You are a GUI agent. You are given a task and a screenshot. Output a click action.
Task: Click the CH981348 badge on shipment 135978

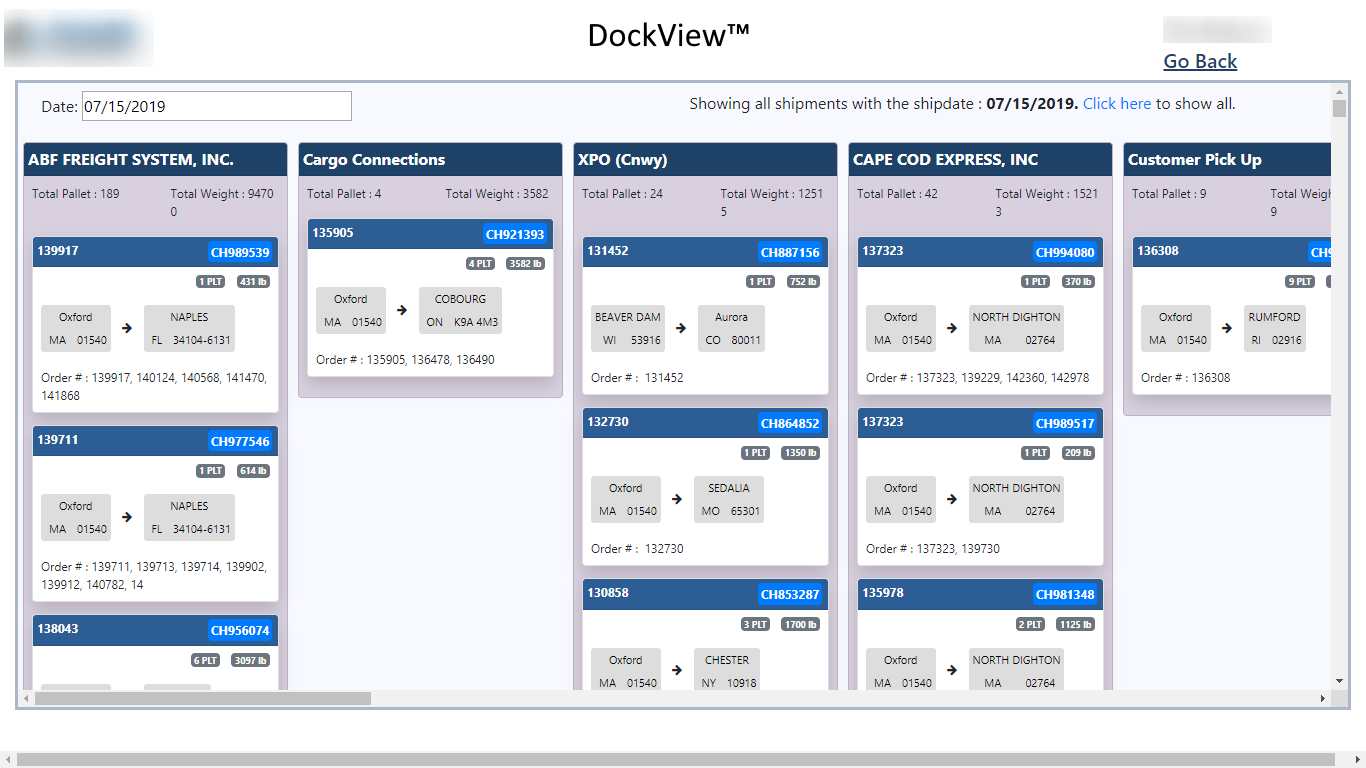click(1066, 593)
